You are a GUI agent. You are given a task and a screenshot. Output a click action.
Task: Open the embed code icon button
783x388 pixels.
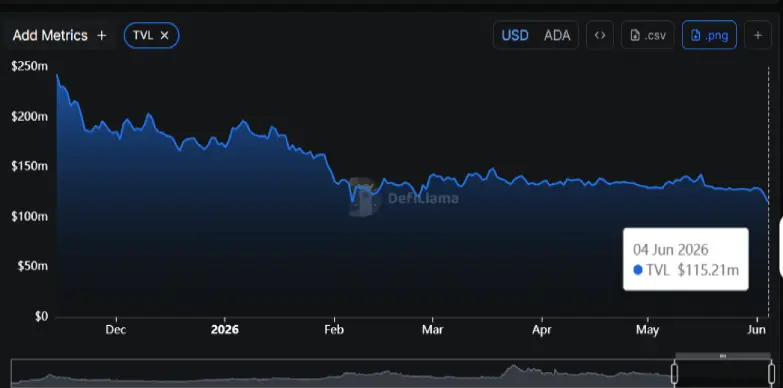[600, 35]
